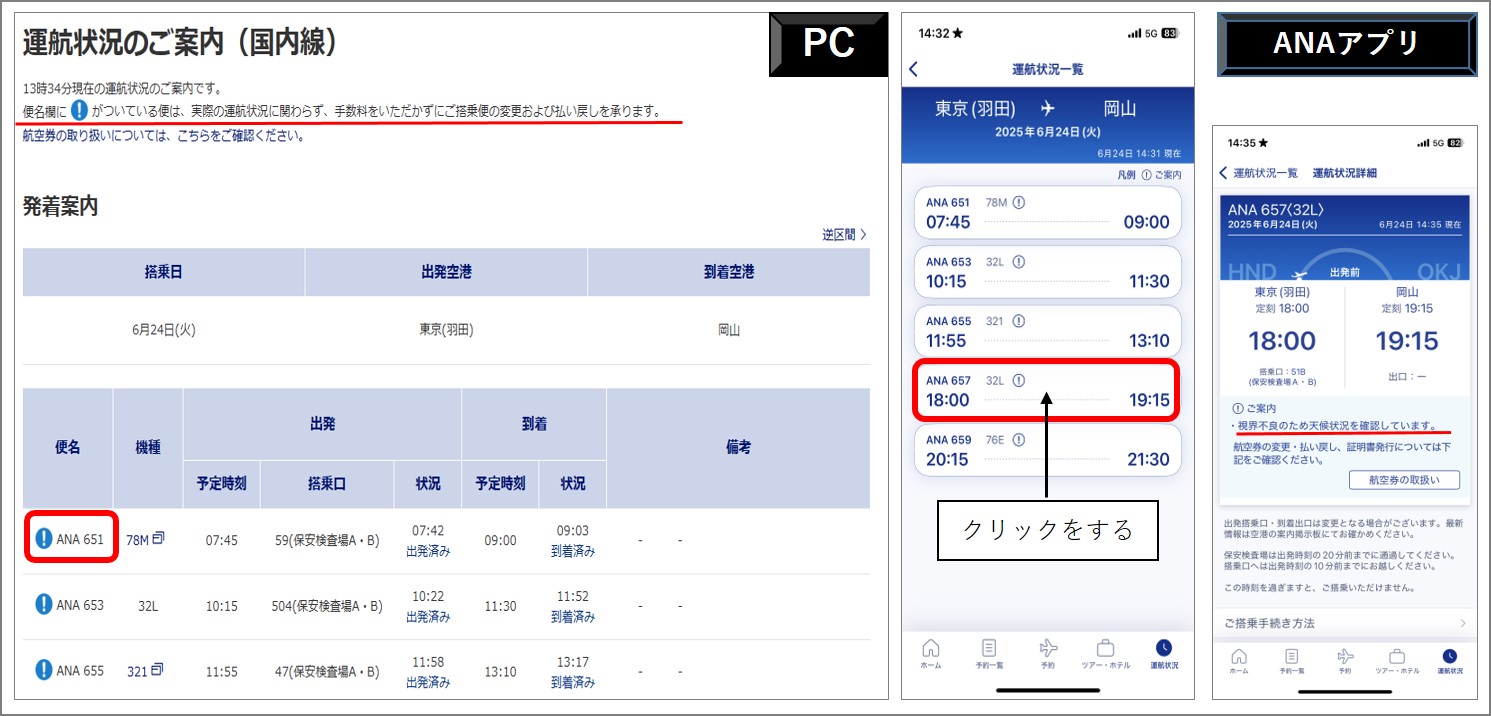Click the 13:17 到着済み arrival status
This screenshot has height=716, width=1491.
point(573,671)
